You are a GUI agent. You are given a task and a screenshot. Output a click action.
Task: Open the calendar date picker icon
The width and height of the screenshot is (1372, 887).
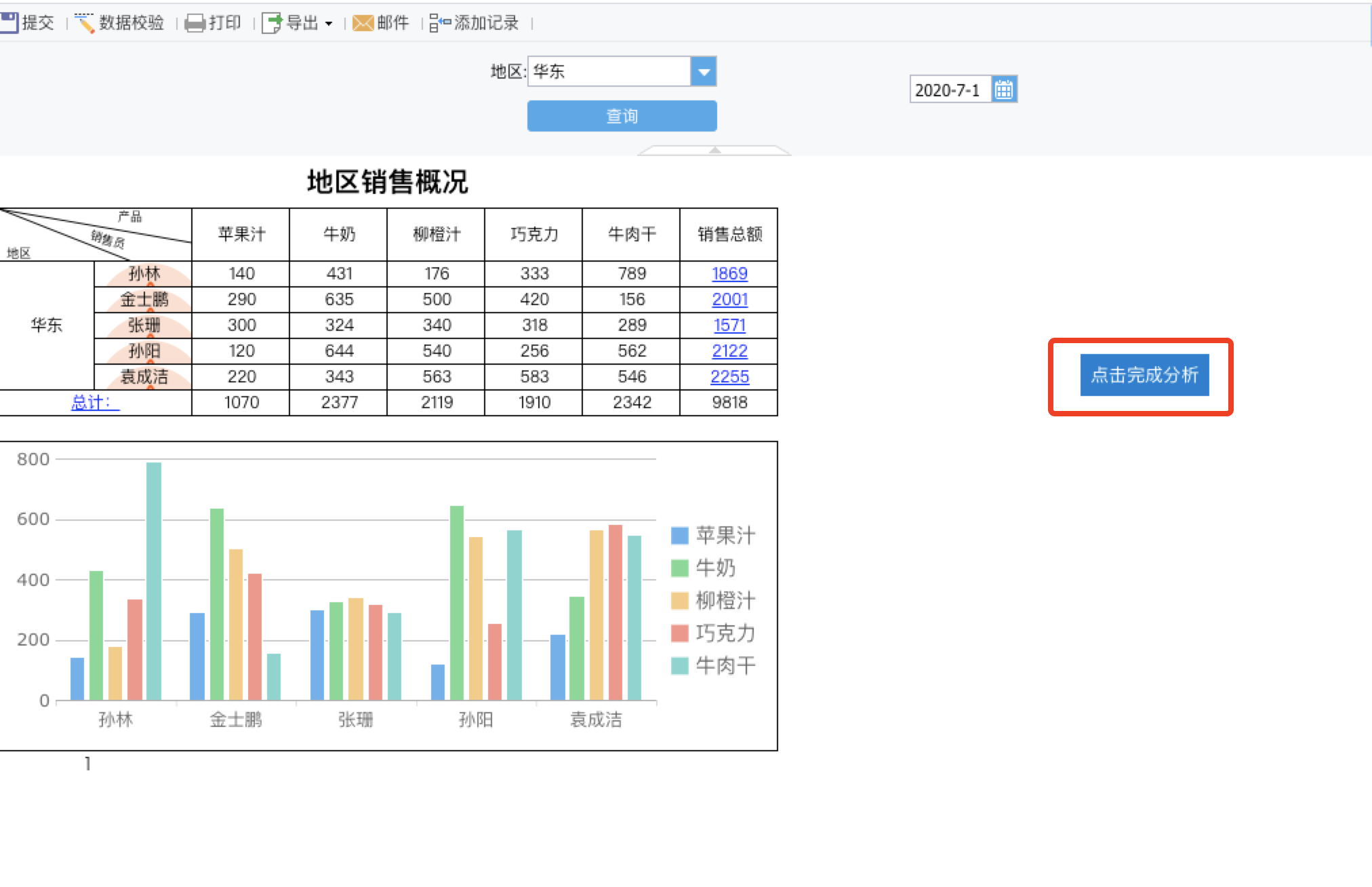pos(1004,90)
